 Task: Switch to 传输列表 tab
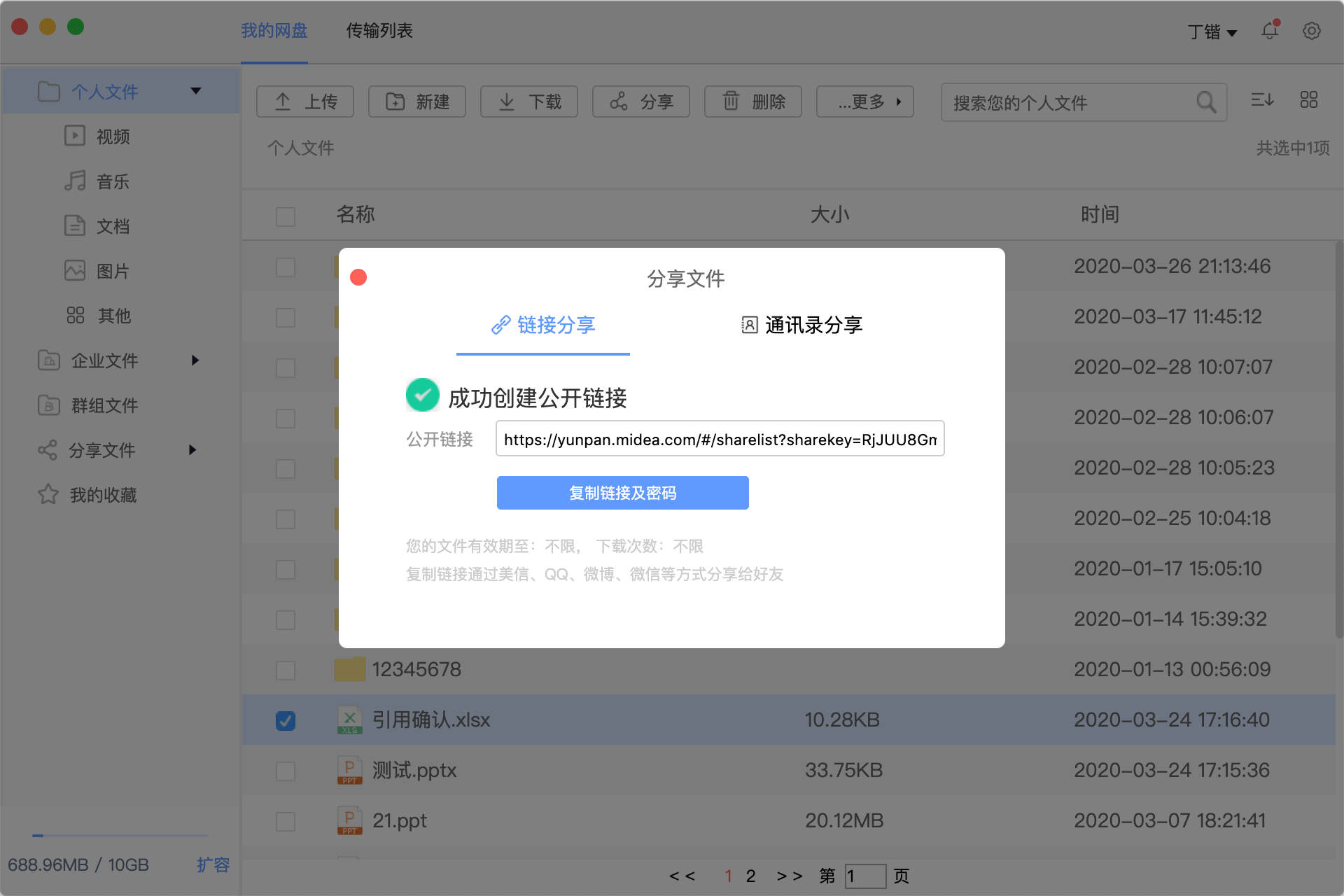(x=379, y=31)
